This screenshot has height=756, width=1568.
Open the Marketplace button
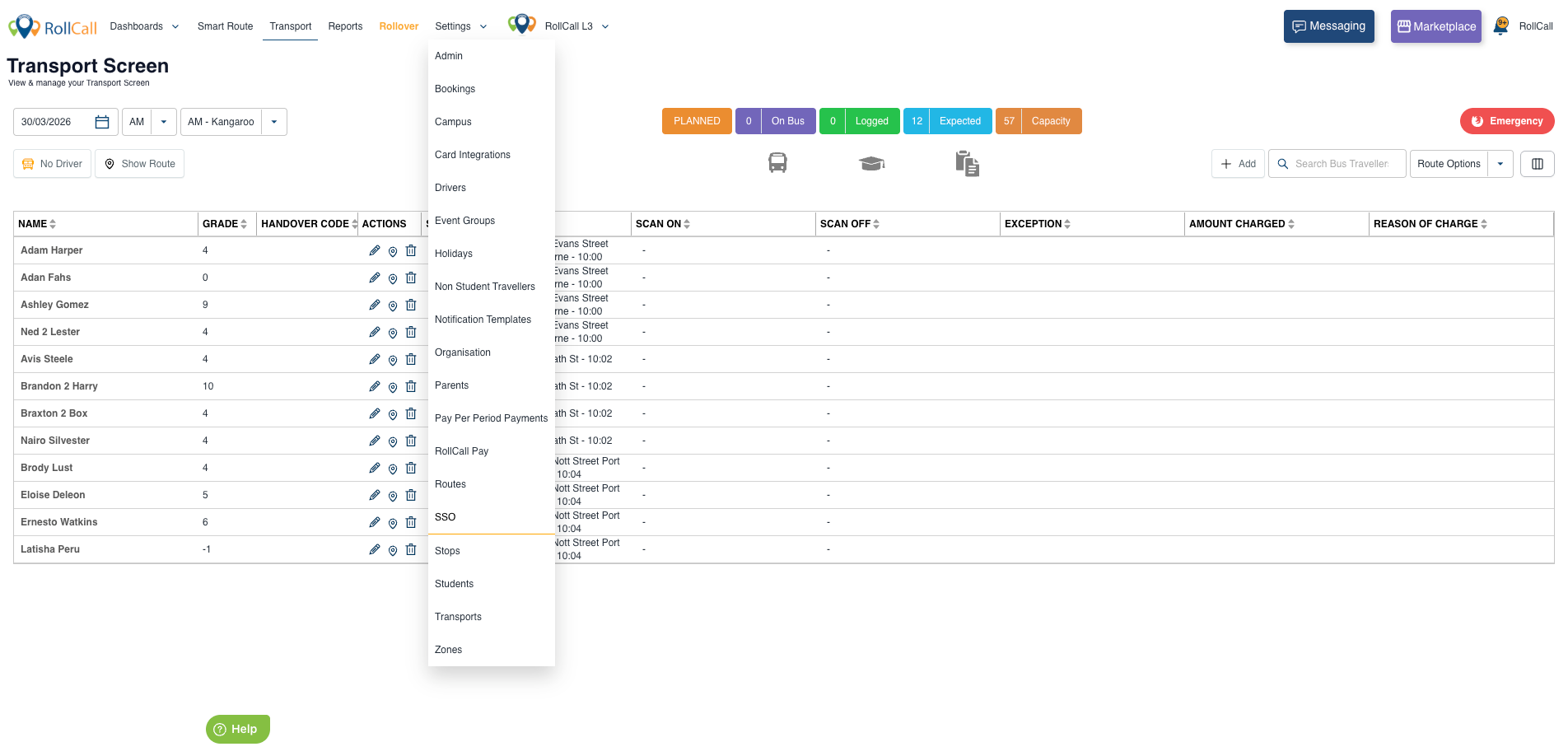point(1435,26)
